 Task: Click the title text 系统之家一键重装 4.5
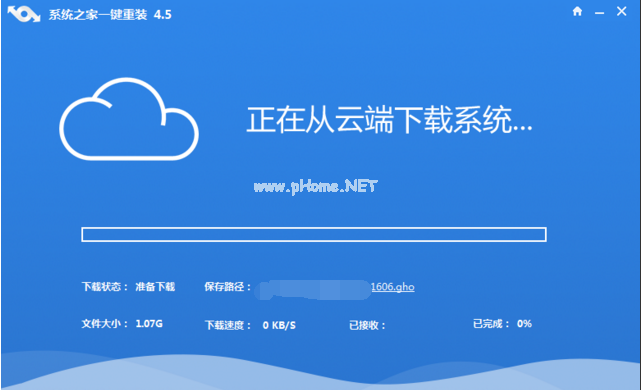tap(110, 15)
